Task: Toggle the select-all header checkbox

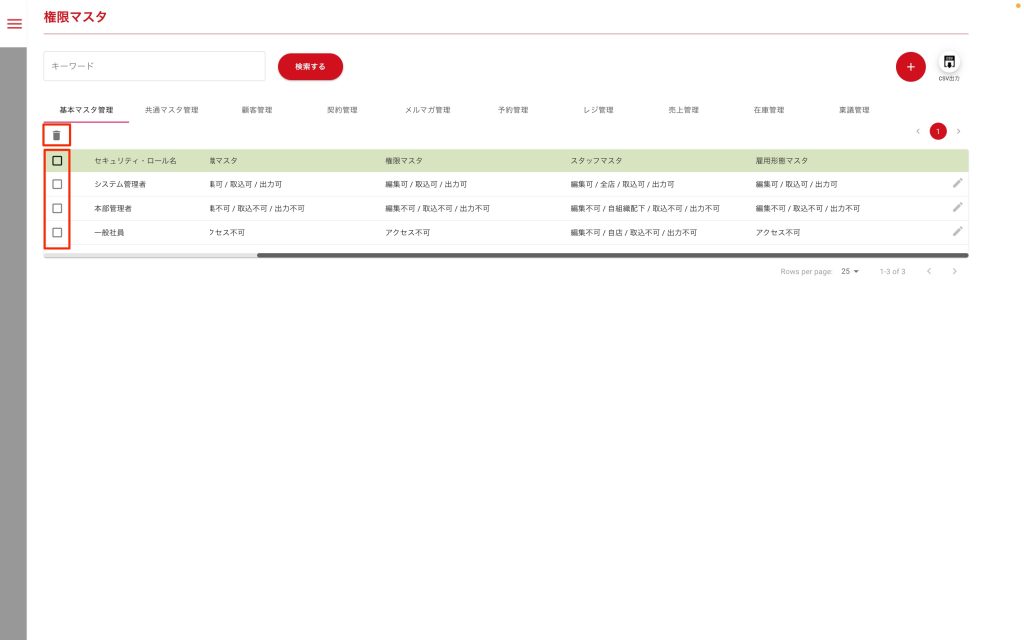Action: pos(57,160)
